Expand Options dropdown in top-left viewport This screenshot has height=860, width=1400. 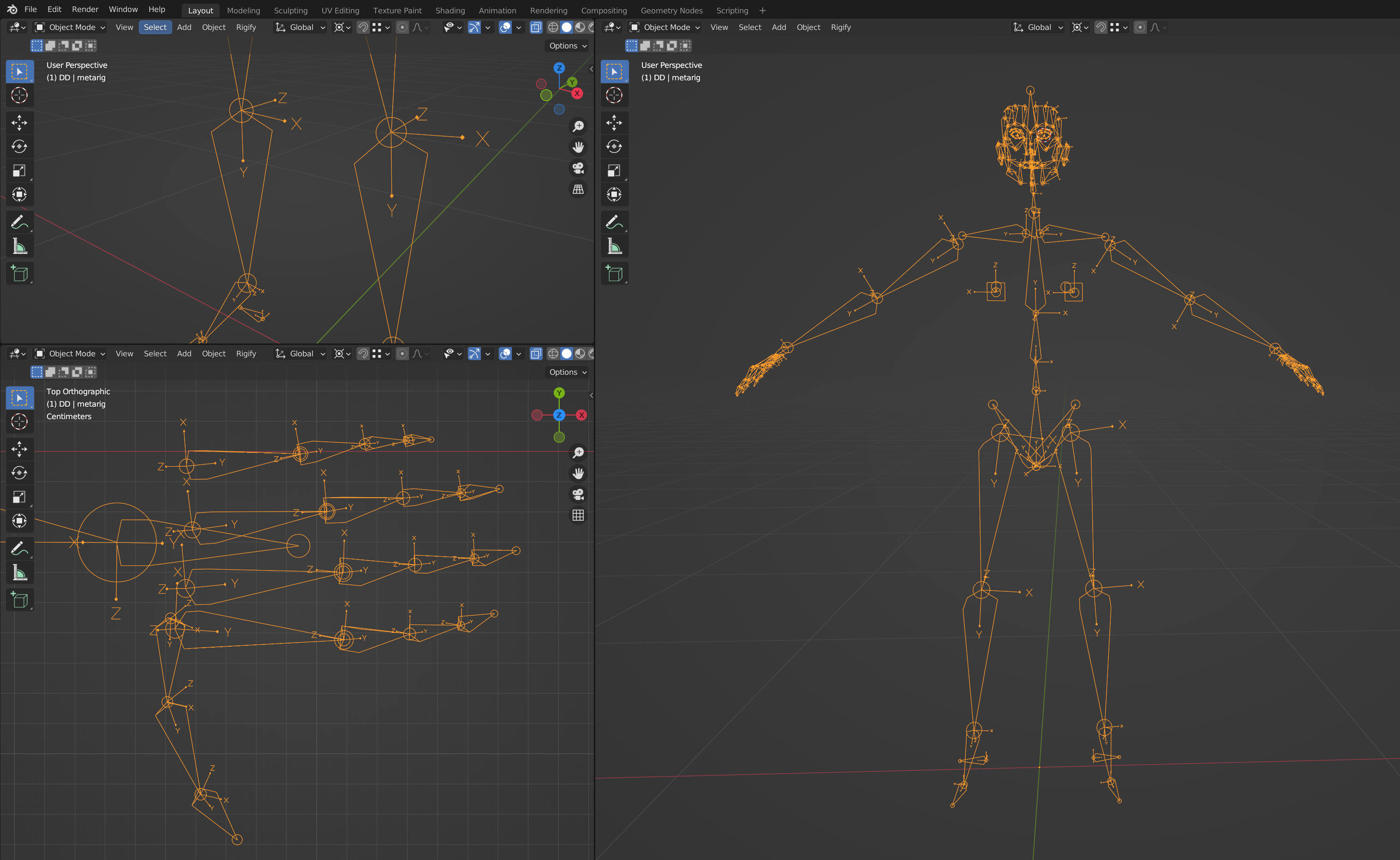coord(567,46)
